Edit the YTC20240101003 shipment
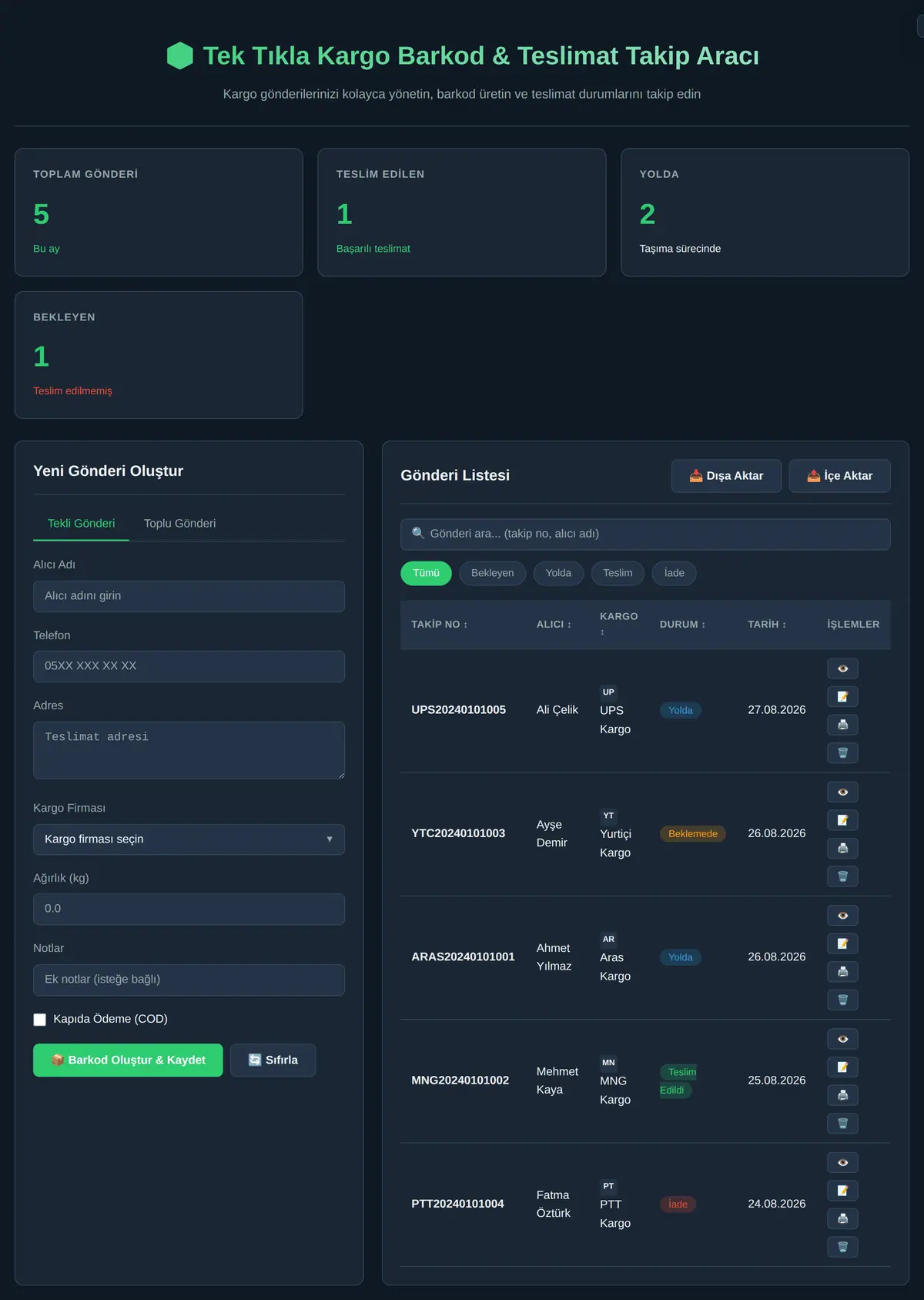 842,820
